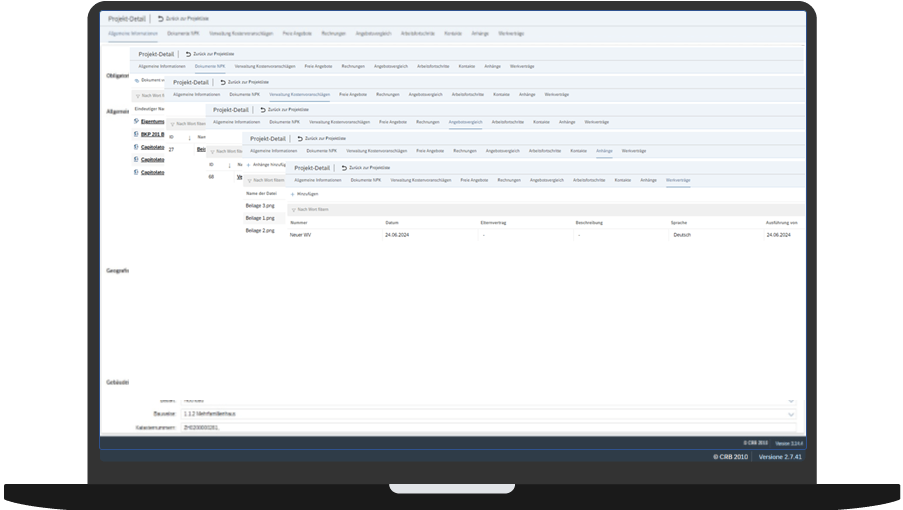
Task: Click the Zurück zur Projektliste link in the frontmost window
Action: [369, 167]
